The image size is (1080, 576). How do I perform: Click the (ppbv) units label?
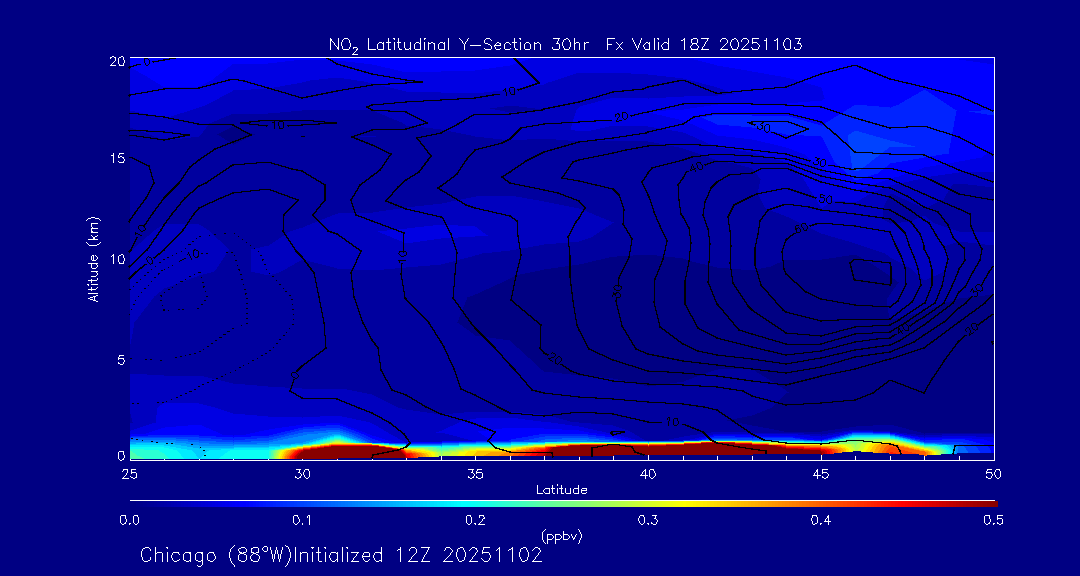pos(561,536)
